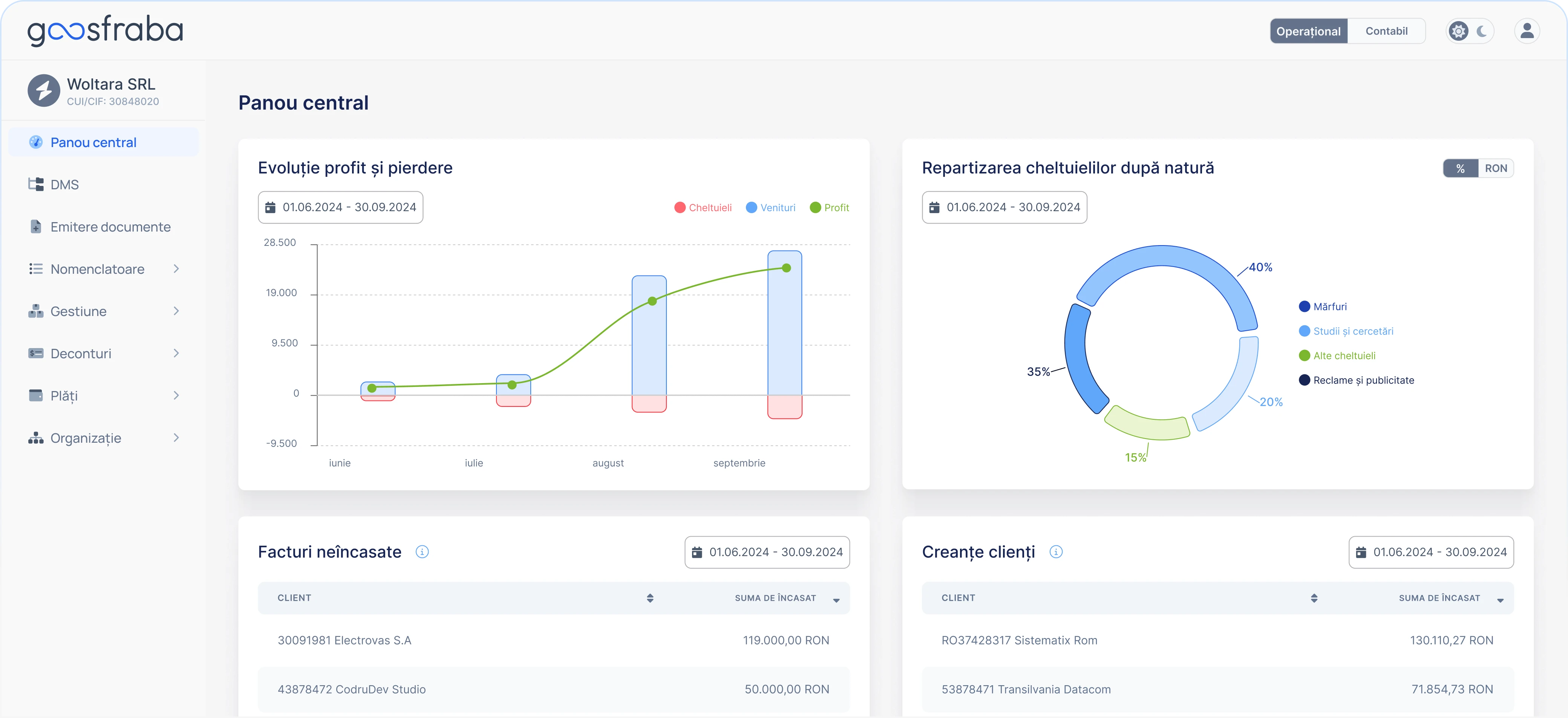Click the goosfraba logo
Screen dimensions: 1568x718
[x=105, y=31]
